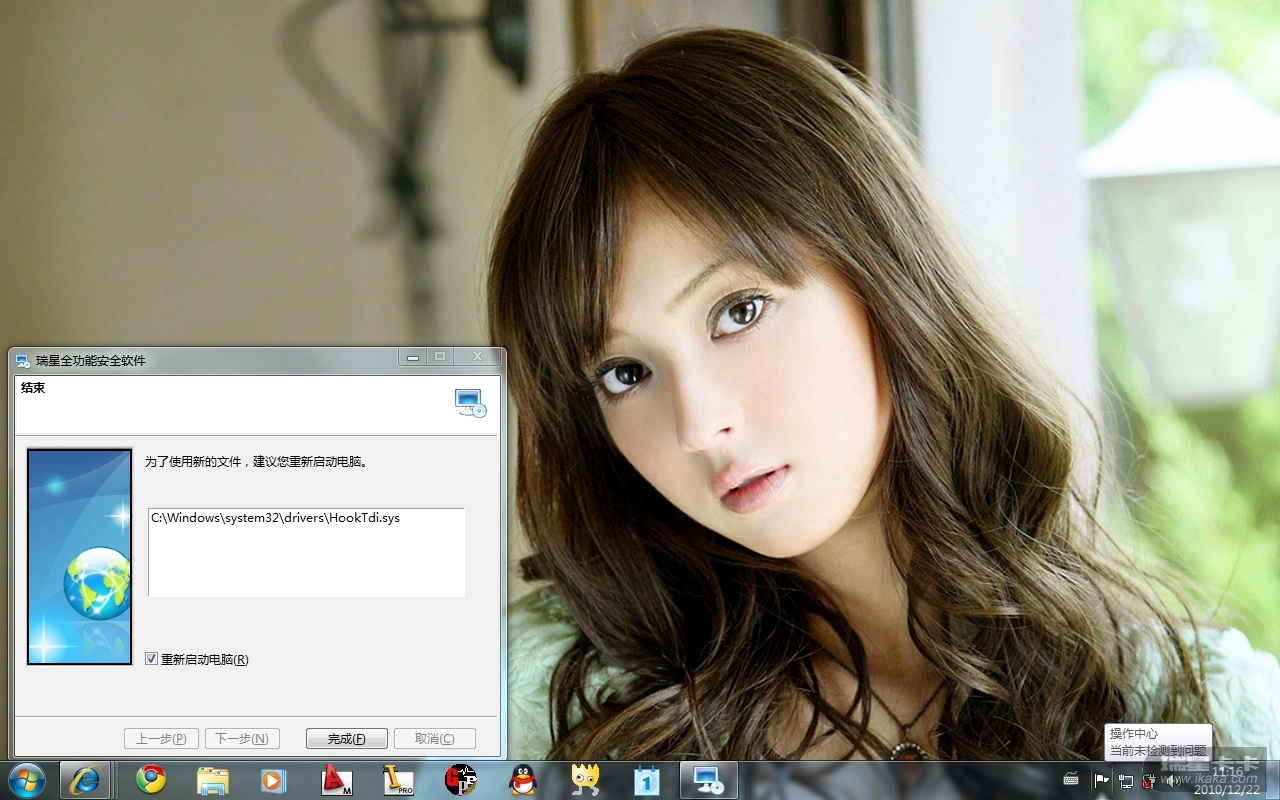Viewport: 1280px width, 800px height.
Task: Open QQ penguin icon in taskbar
Action: coord(522,779)
